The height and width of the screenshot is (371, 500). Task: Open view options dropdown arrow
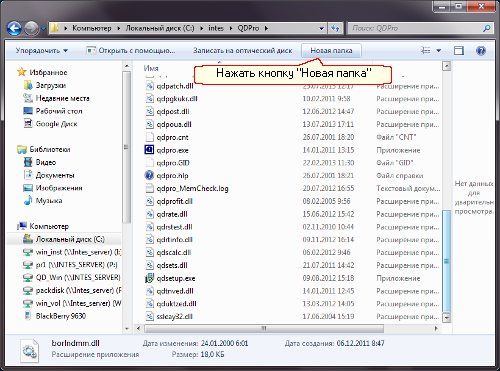tap(439, 51)
